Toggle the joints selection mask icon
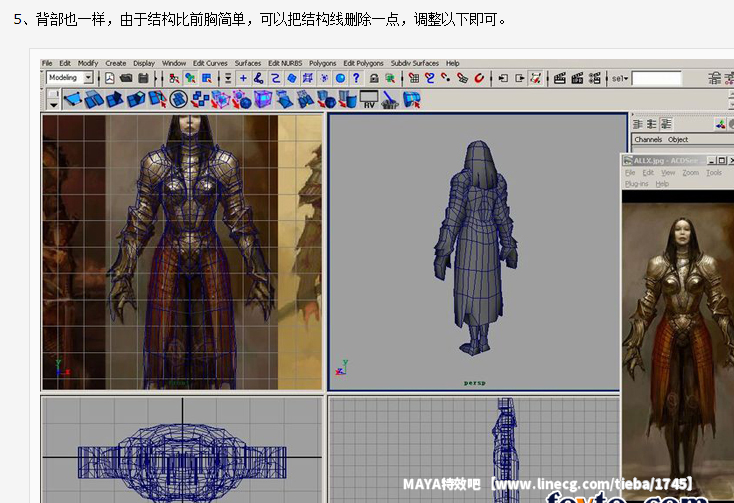 pyautogui.click(x=259, y=78)
